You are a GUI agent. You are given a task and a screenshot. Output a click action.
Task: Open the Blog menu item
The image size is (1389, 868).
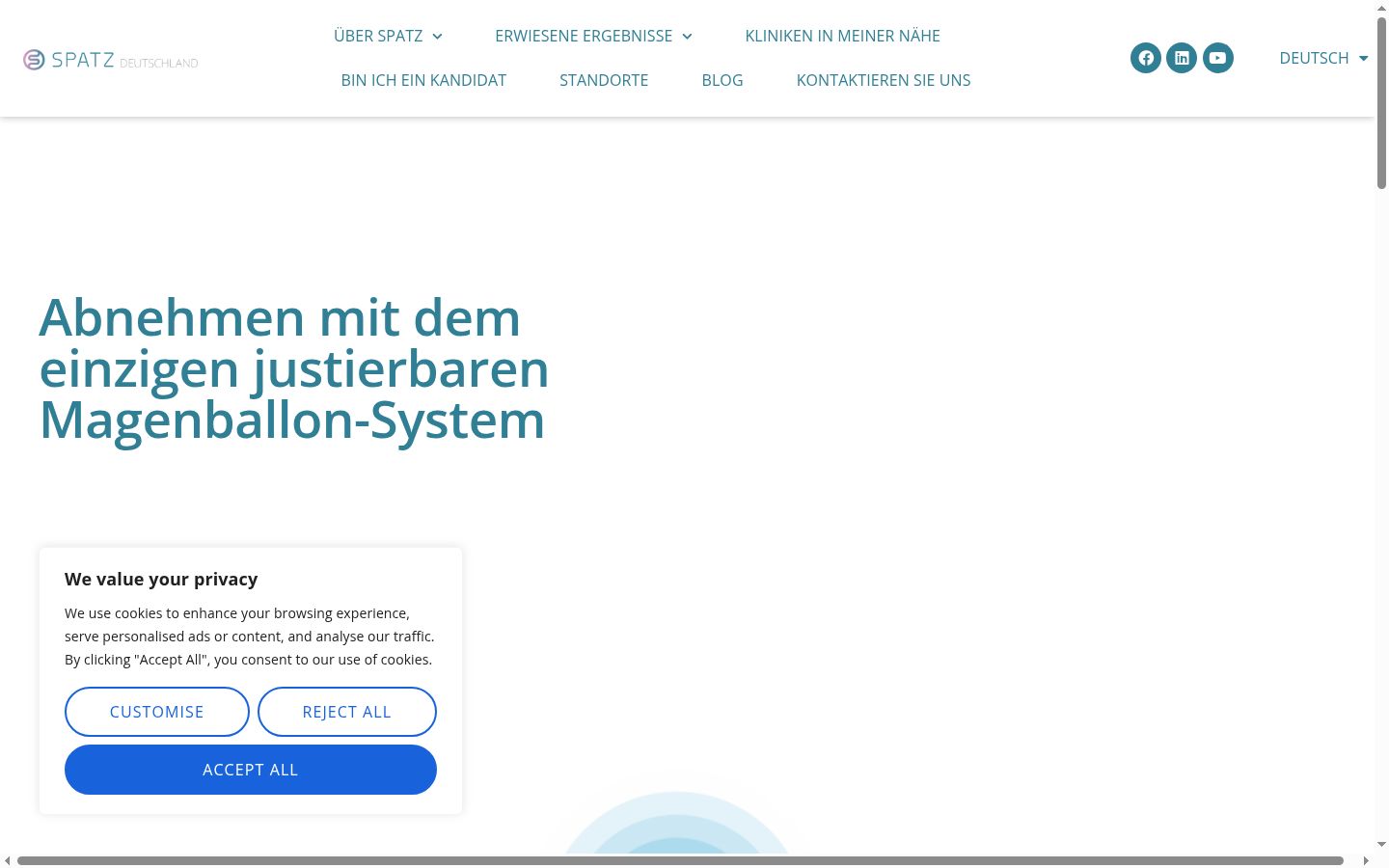click(722, 80)
